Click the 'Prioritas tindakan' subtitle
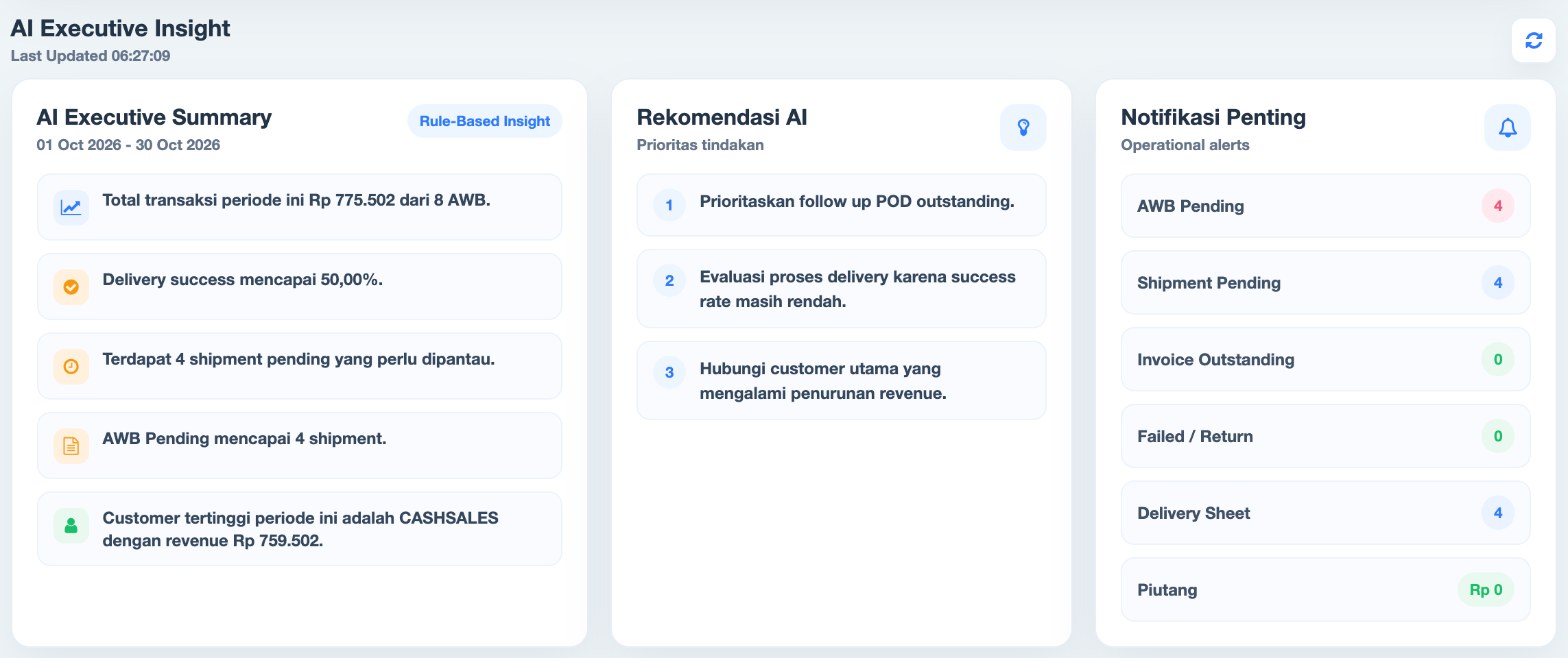Screen dimensions: 1568x658 coord(700,145)
